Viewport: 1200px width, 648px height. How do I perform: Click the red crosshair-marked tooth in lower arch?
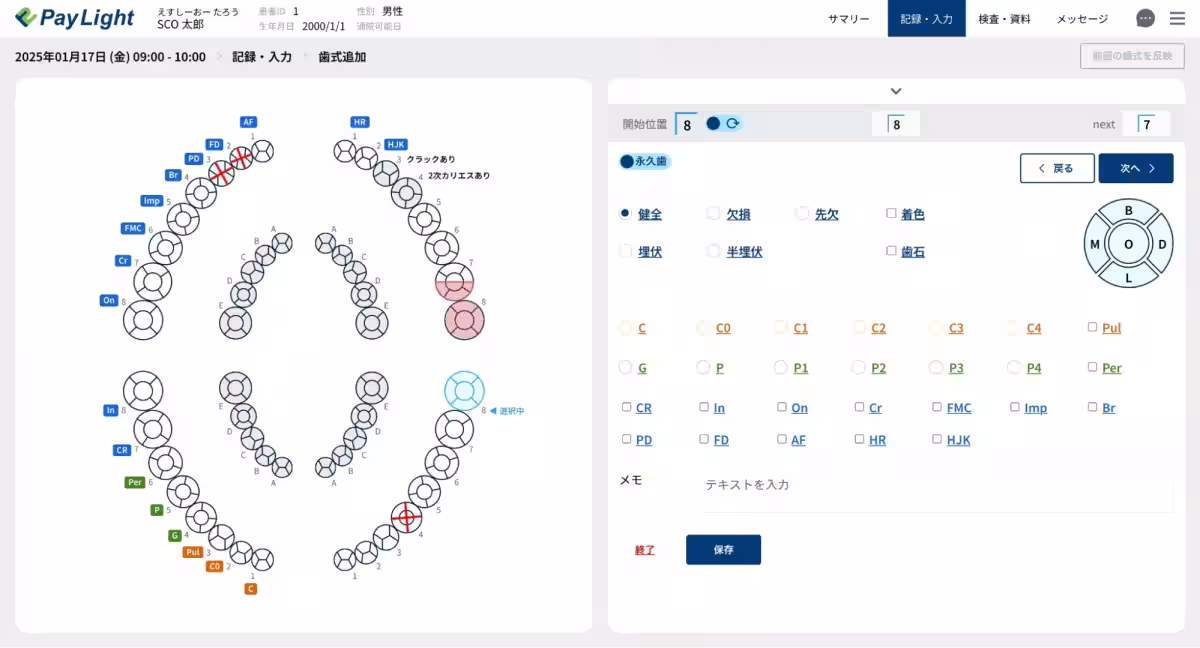click(408, 518)
